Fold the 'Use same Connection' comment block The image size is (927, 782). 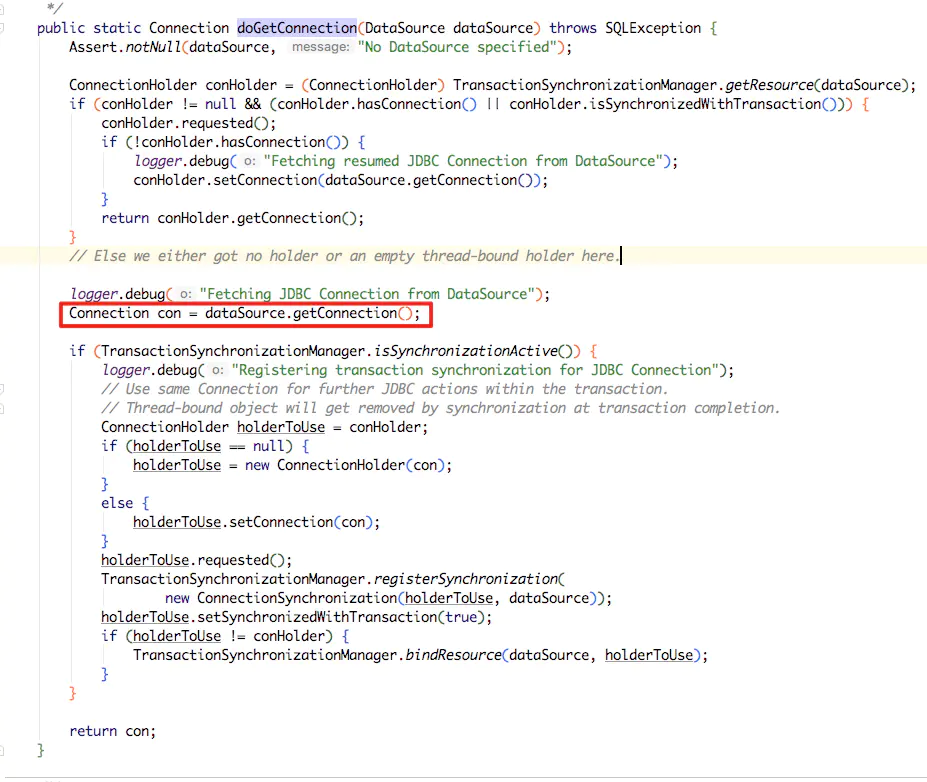tap(4, 389)
